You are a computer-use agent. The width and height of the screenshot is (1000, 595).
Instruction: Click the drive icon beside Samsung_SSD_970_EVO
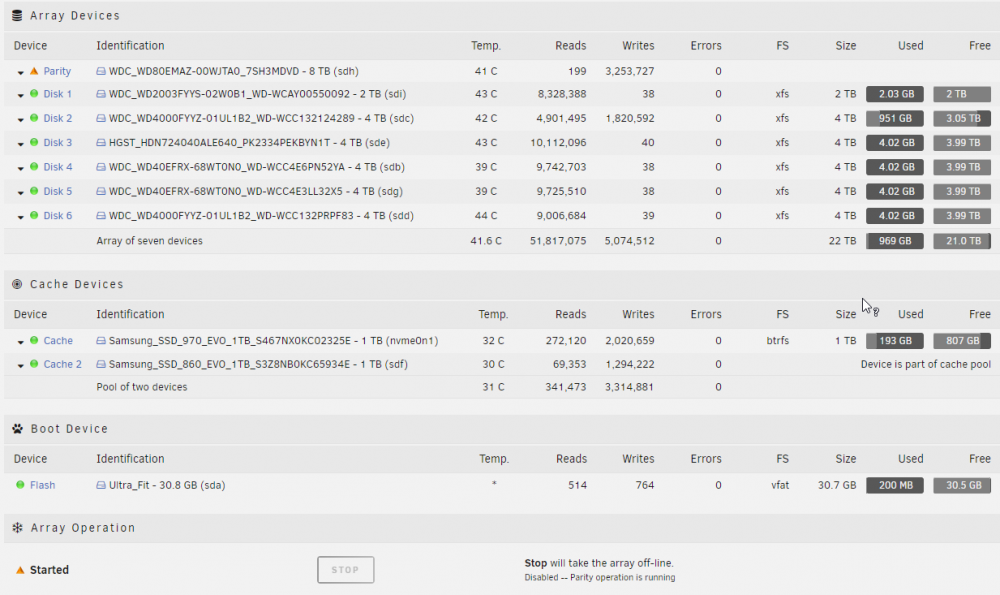pos(101,341)
